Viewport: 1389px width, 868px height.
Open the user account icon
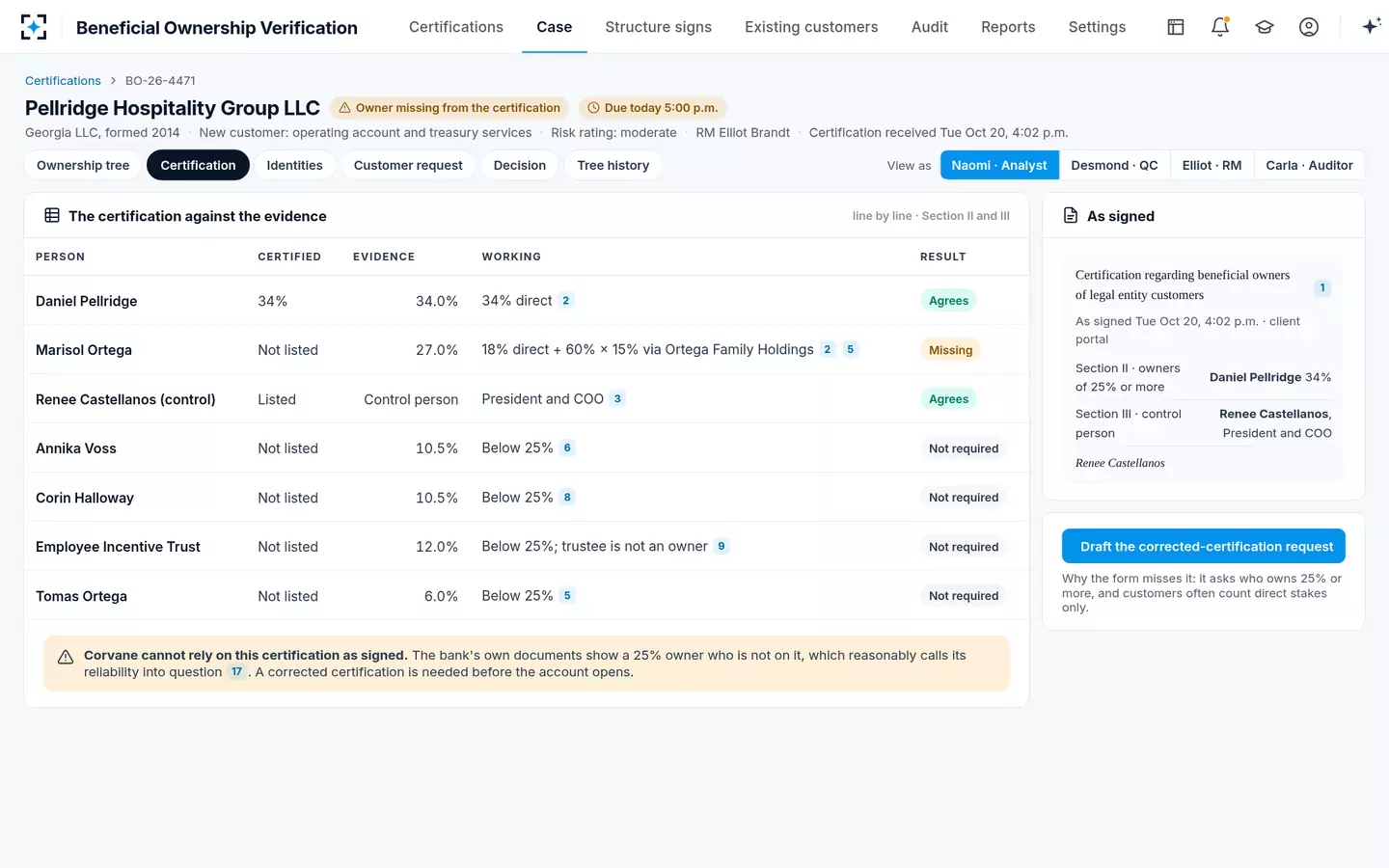[1309, 27]
